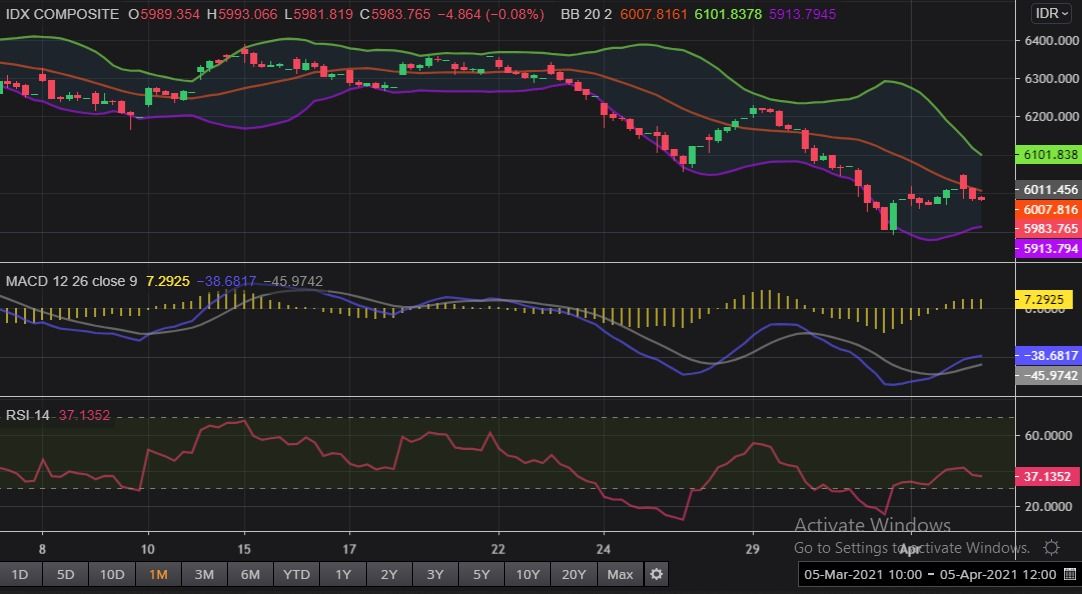
Task: Click the IDX COMPOSITE symbol title
Action: click(x=61, y=15)
